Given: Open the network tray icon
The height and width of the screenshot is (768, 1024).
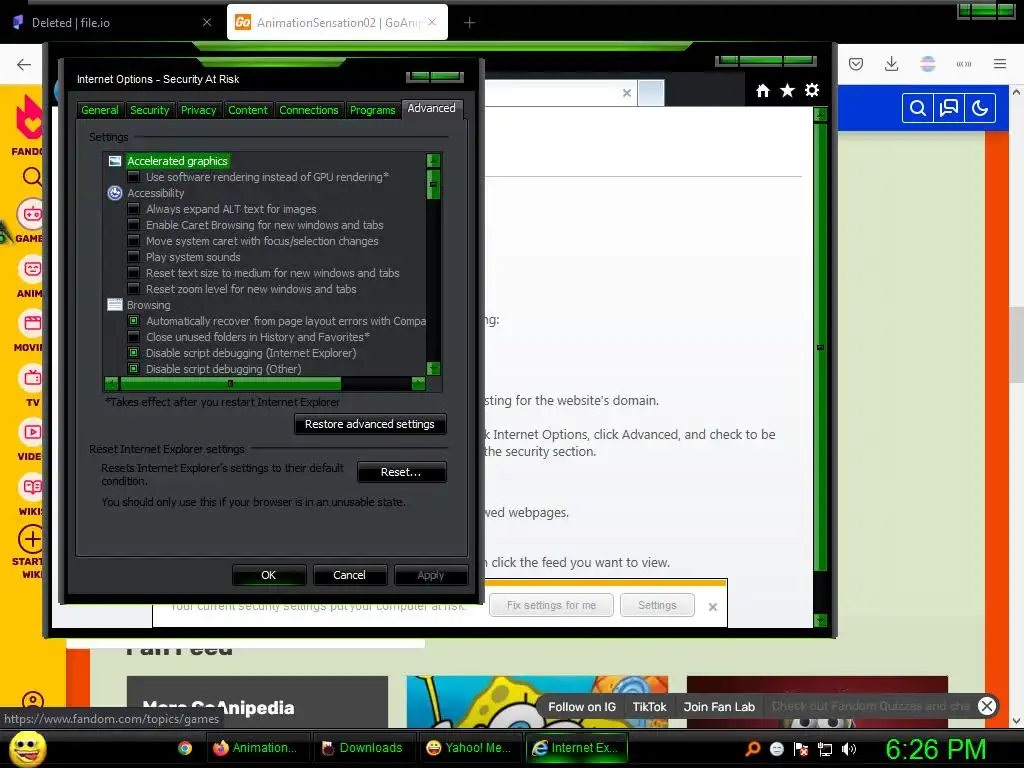Looking at the screenshot, I should pos(825,749).
